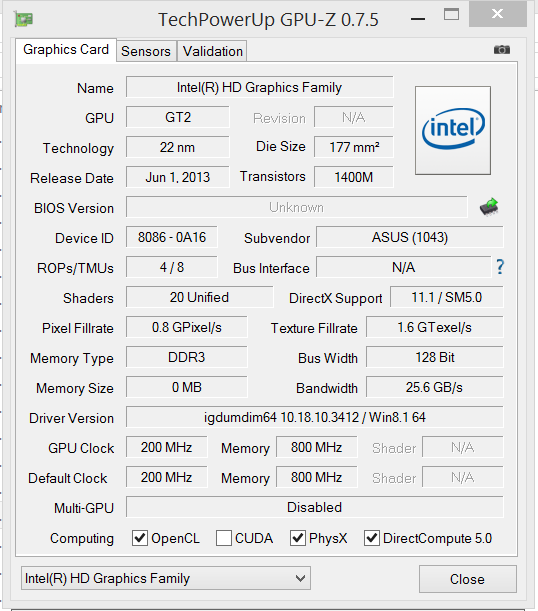Click the GPU-Z app icon in title bar
538x611 pixels.
click(23, 19)
